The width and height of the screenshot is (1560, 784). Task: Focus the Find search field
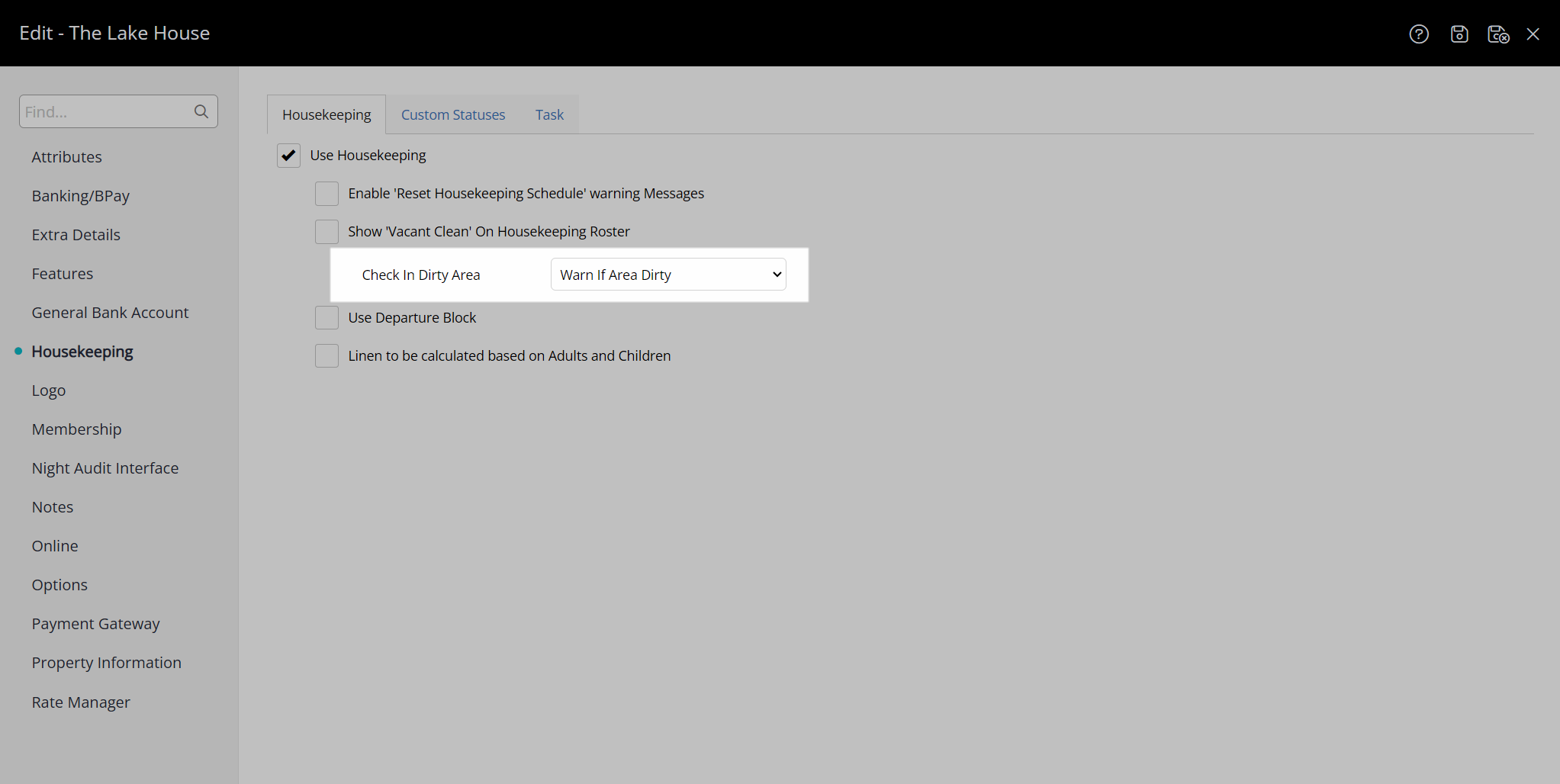118,111
